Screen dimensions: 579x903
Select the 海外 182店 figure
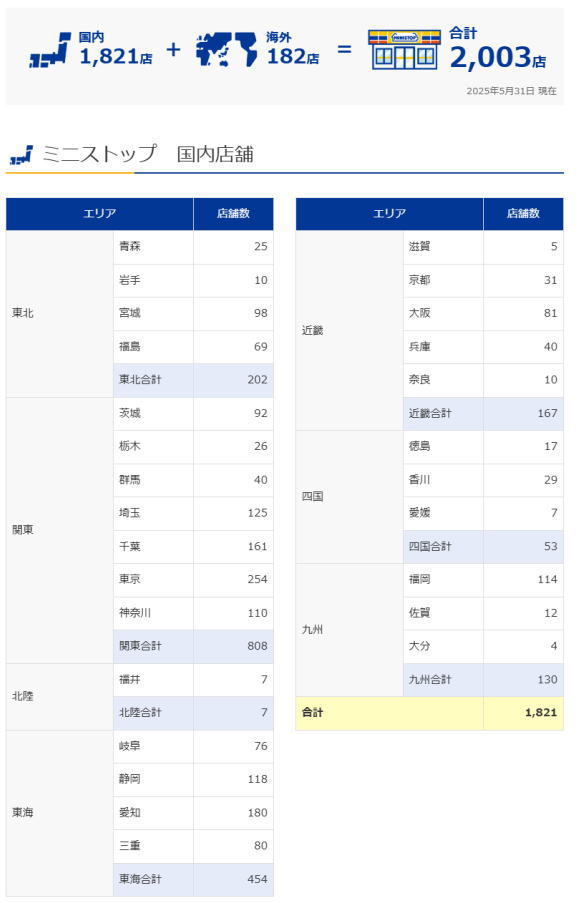pyautogui.click(x=293, y=48)
